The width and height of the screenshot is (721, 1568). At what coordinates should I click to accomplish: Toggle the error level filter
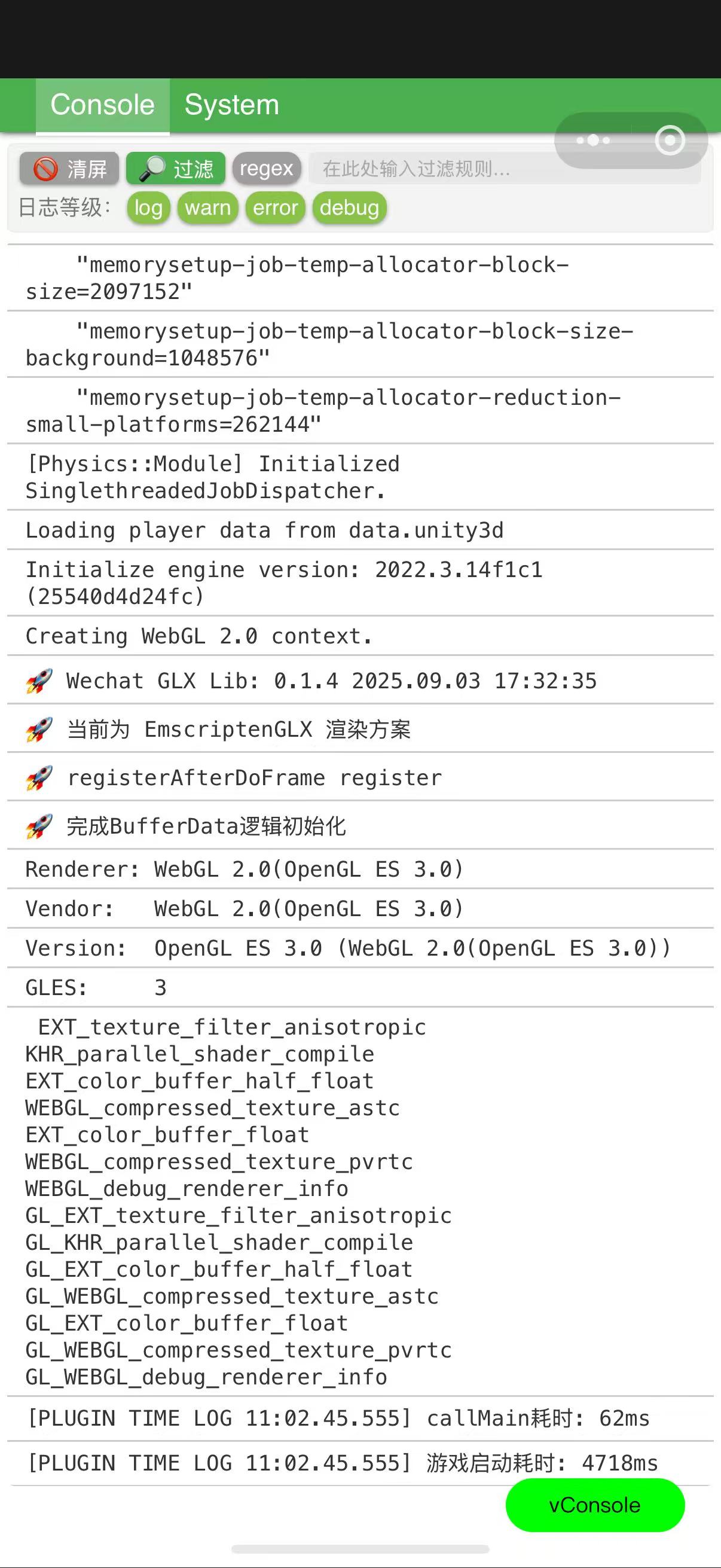click(275, 208)
